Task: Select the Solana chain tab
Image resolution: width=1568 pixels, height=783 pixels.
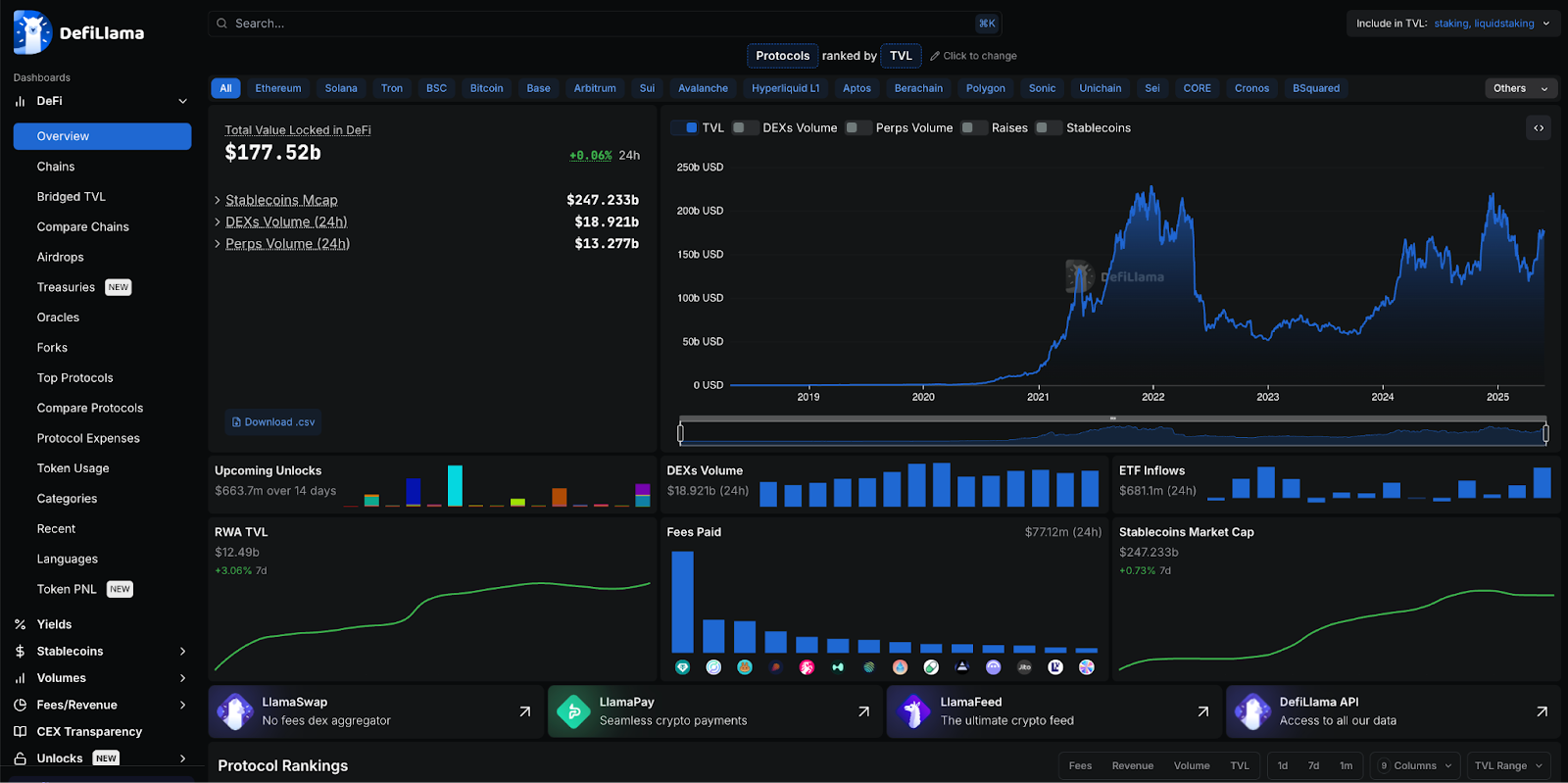Action: point(341,88)
